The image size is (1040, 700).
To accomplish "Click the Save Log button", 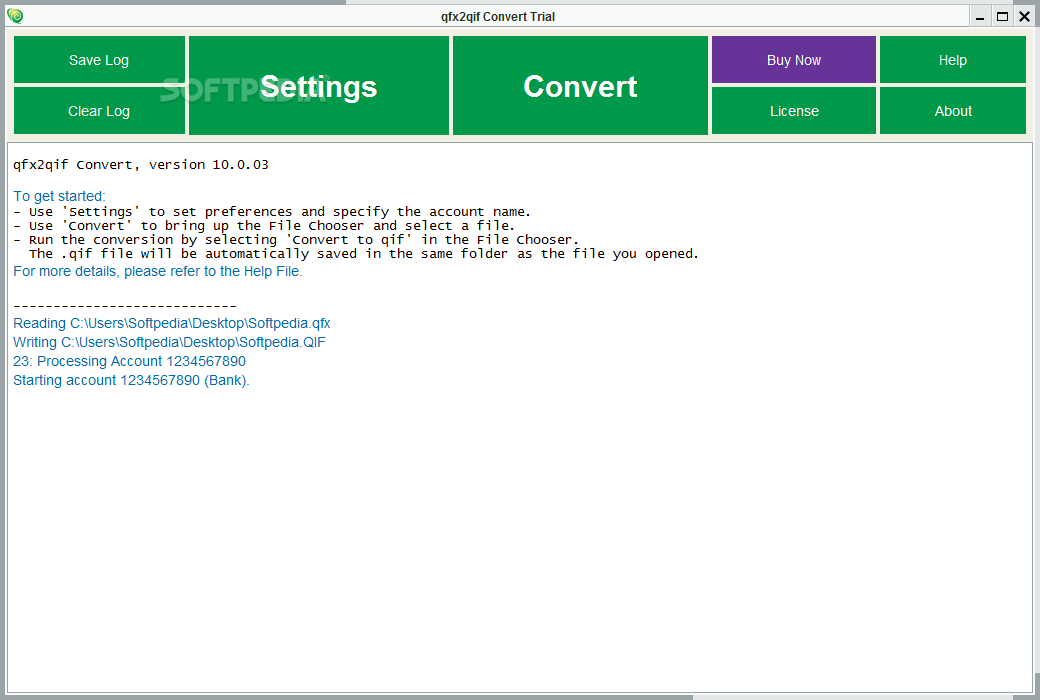I will [x=99, y=60].
